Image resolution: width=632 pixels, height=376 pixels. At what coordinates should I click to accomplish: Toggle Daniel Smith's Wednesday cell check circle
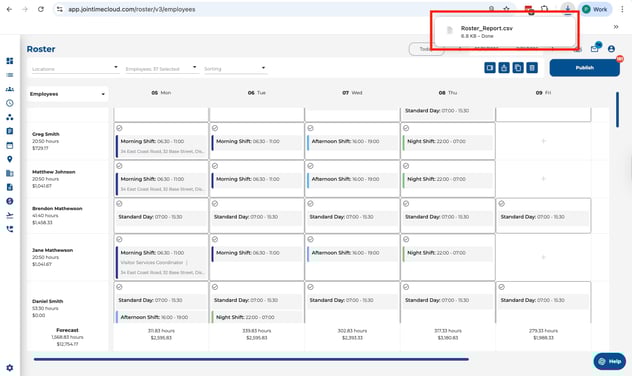click(310, 287)
